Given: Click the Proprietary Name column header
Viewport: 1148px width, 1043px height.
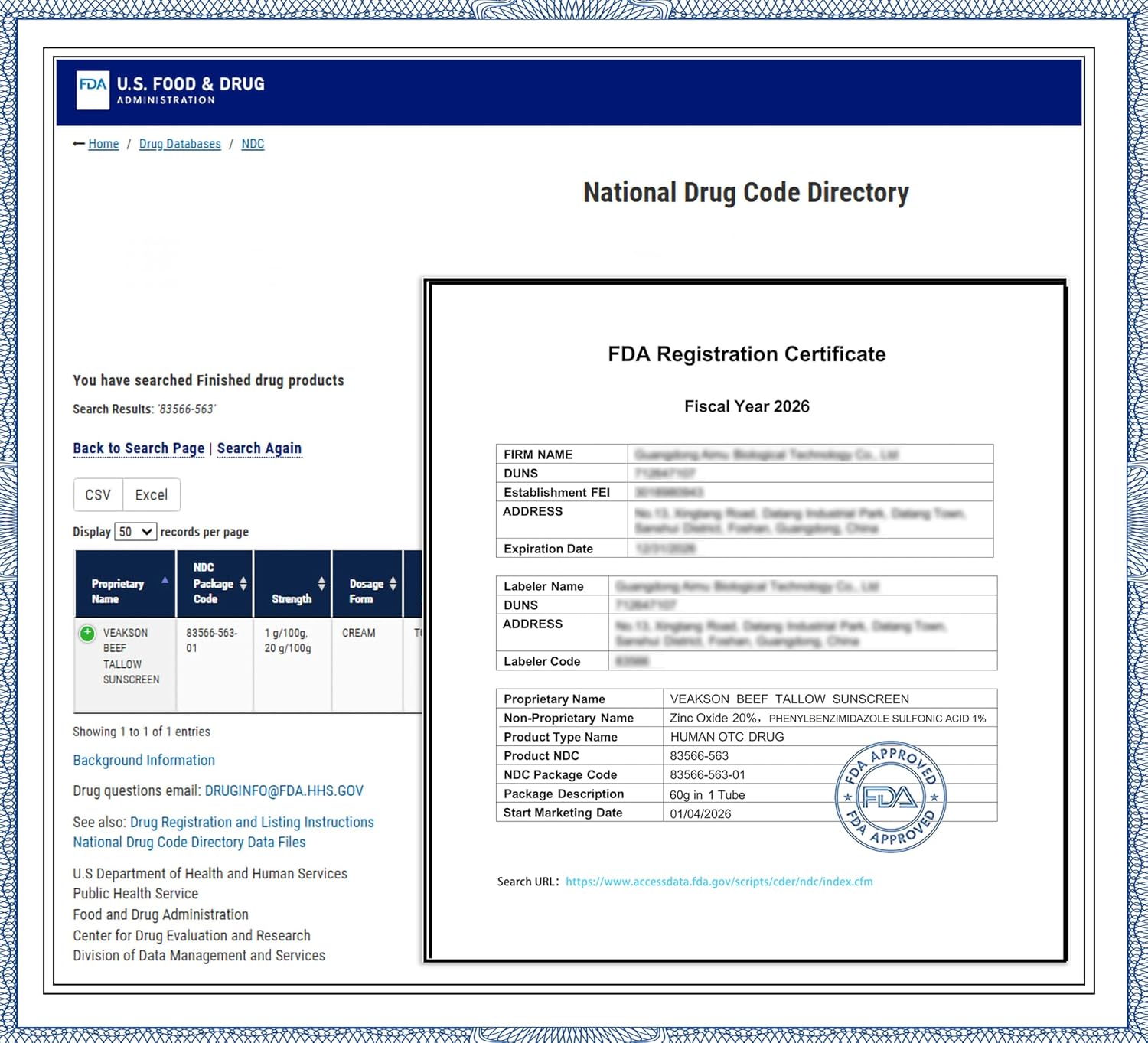Looking at the screenshot, I should (126, 584).
